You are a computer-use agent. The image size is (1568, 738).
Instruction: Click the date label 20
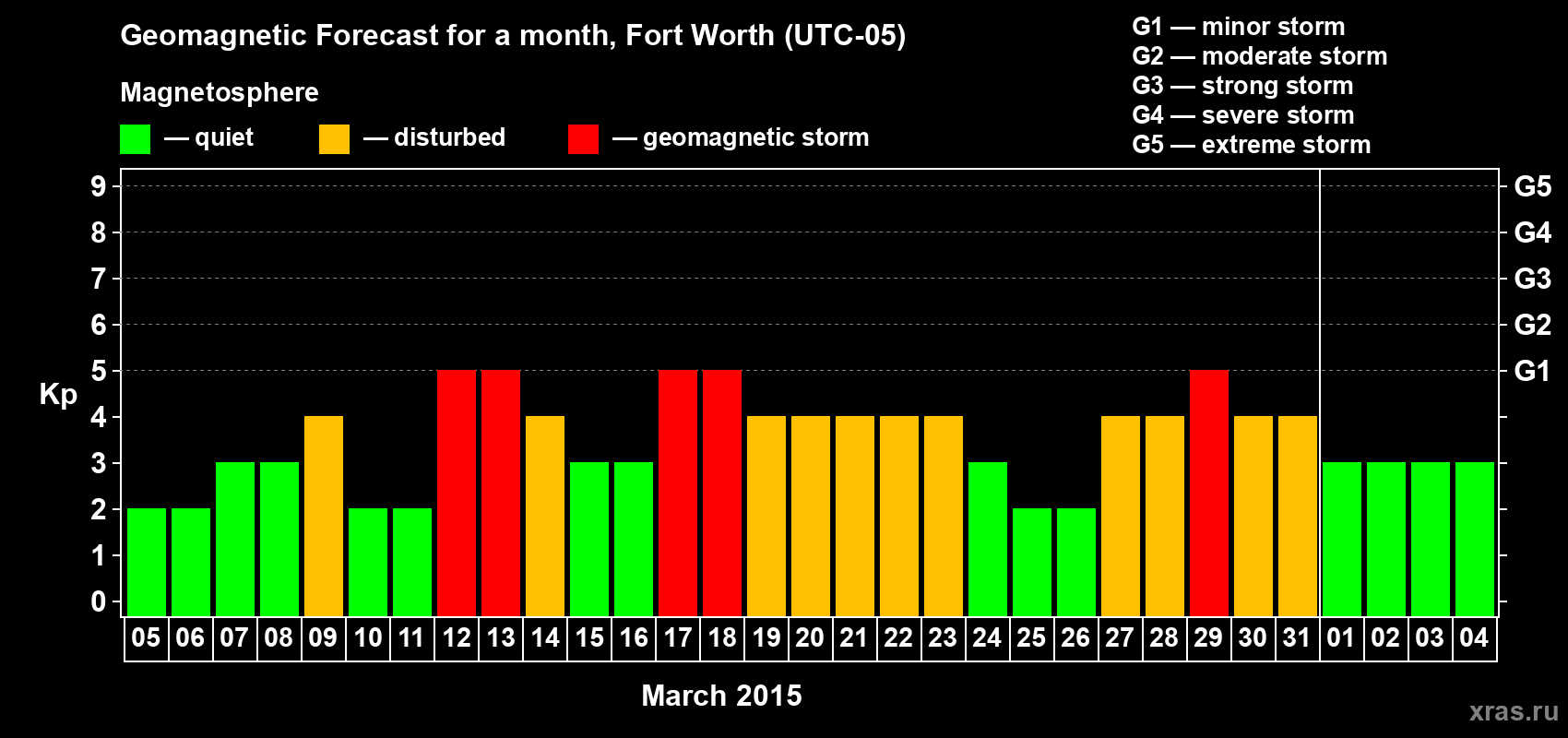pos(810,638)
